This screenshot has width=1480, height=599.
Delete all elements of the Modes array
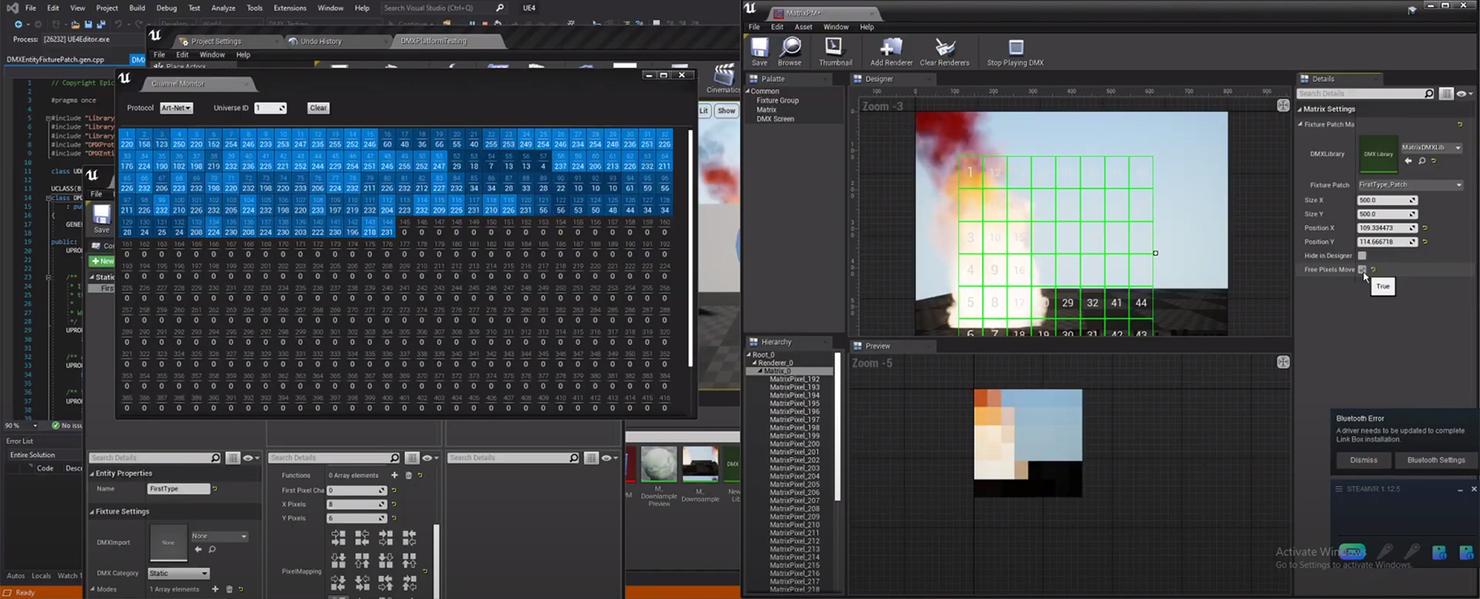[228, 589]
